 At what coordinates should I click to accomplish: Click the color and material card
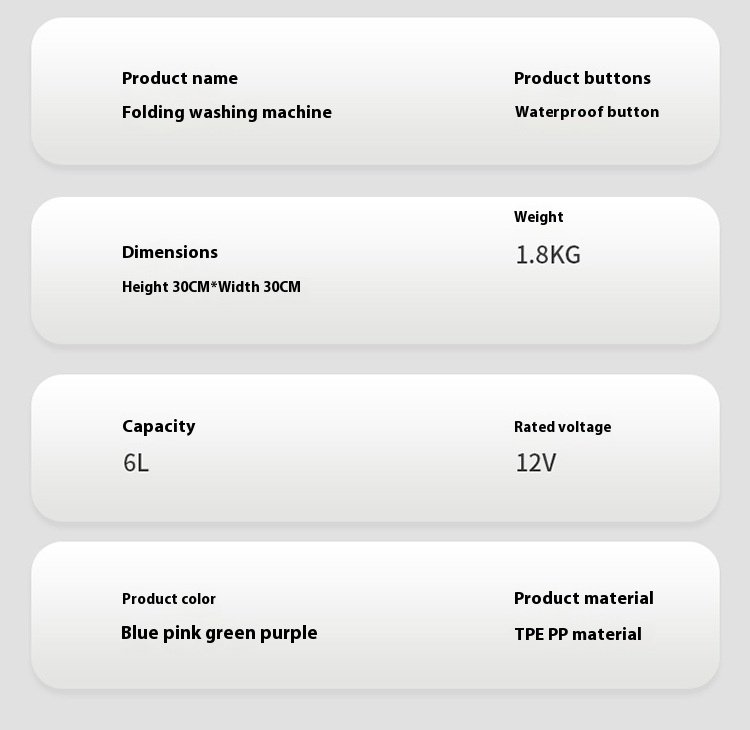click(375, 615)
